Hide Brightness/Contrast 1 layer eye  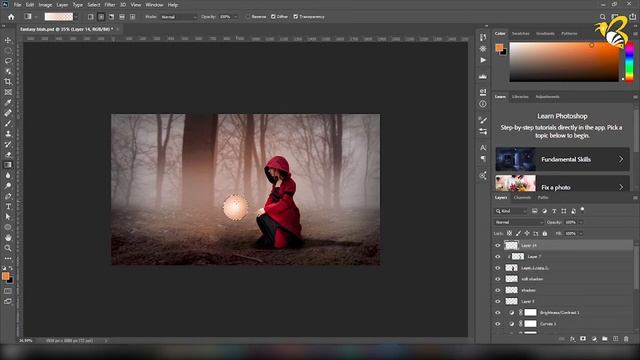(x=498, y=313)
